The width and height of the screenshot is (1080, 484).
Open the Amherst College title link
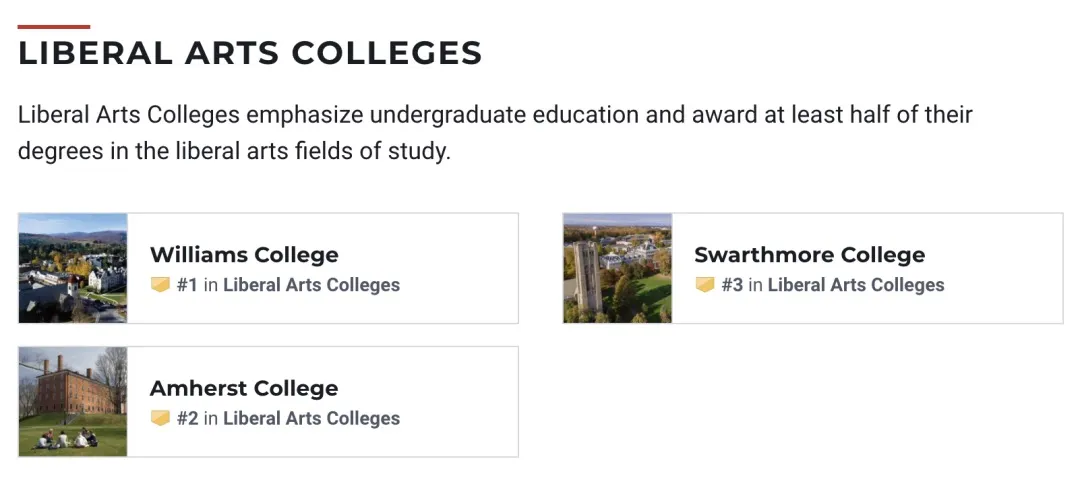pyautogui.click(x=244, y=389)
